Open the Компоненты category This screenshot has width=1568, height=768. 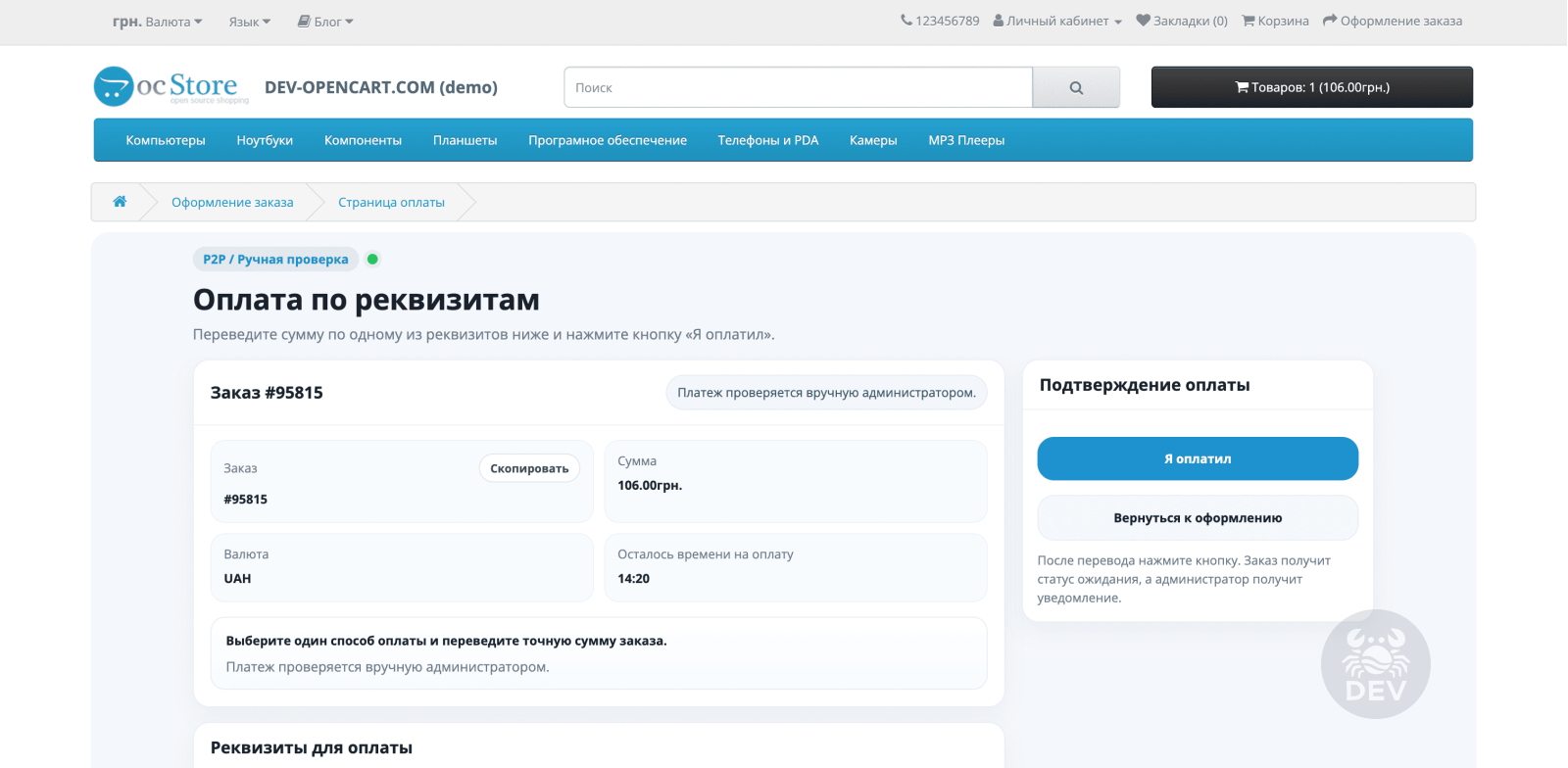pyautogui.click(x=363, y=140)
